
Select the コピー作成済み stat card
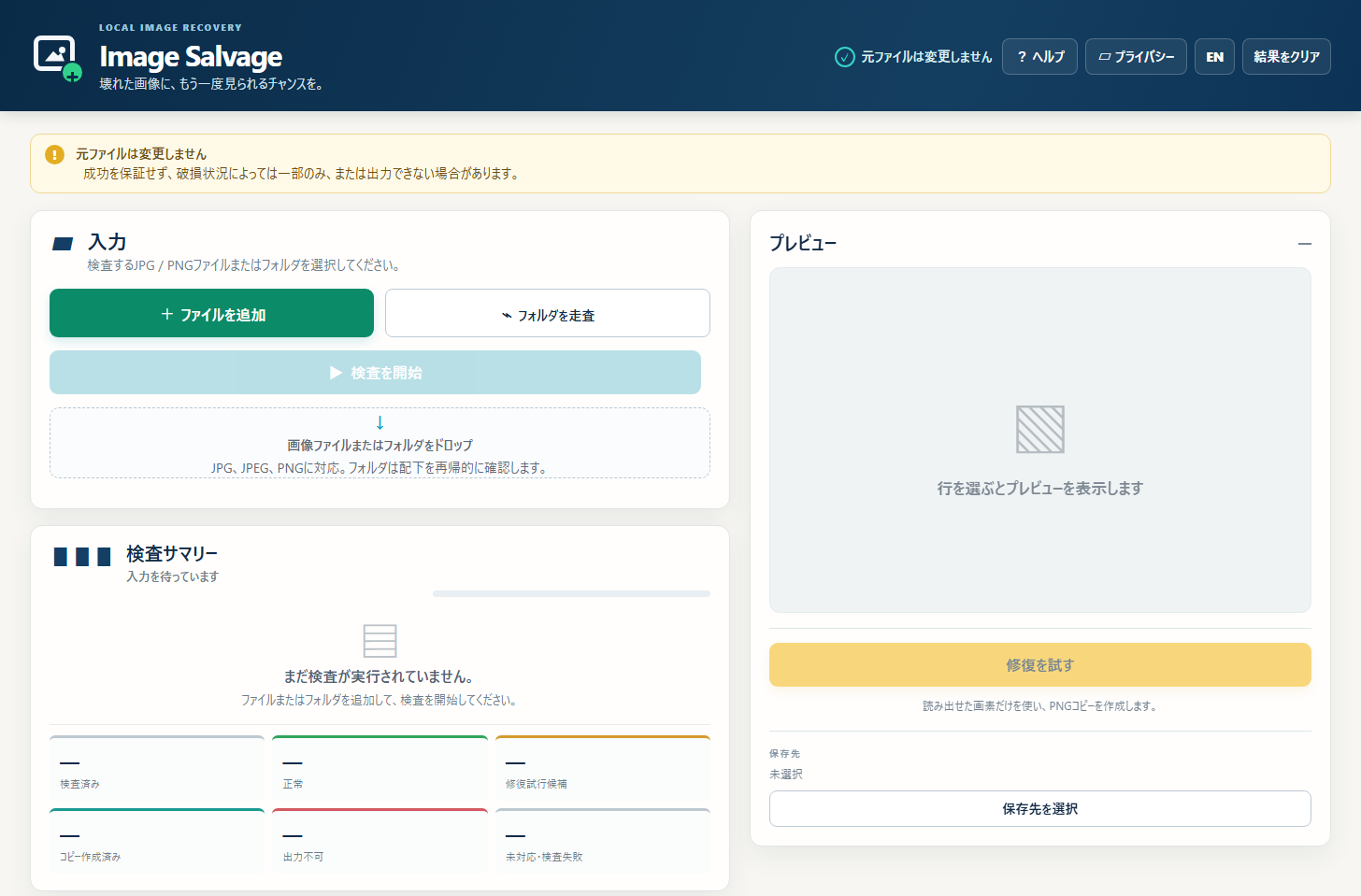coord(157,841)
